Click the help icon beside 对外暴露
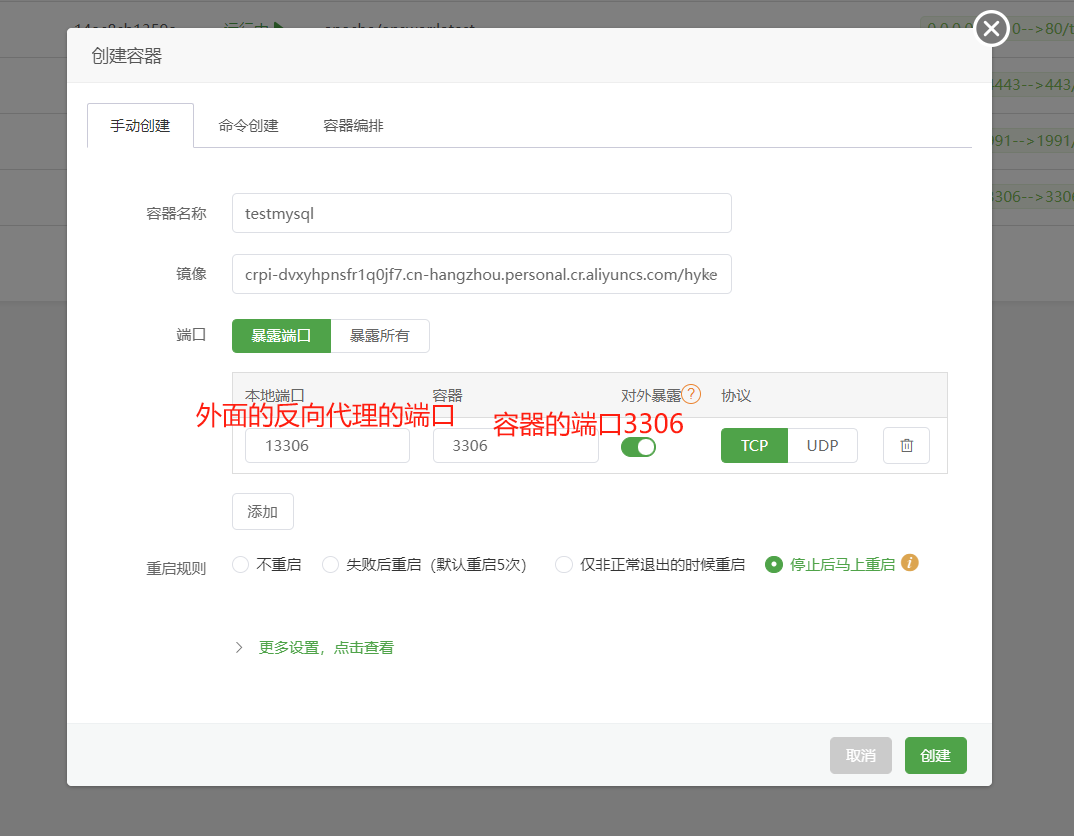 click(691, 394)
